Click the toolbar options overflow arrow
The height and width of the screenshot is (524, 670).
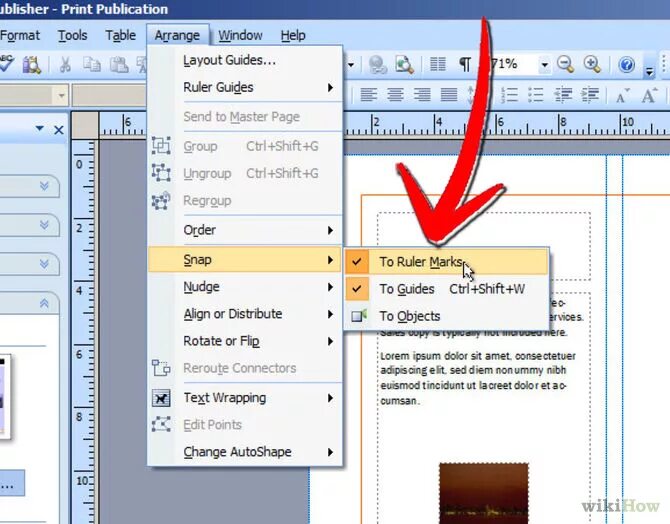pos(649,71)
